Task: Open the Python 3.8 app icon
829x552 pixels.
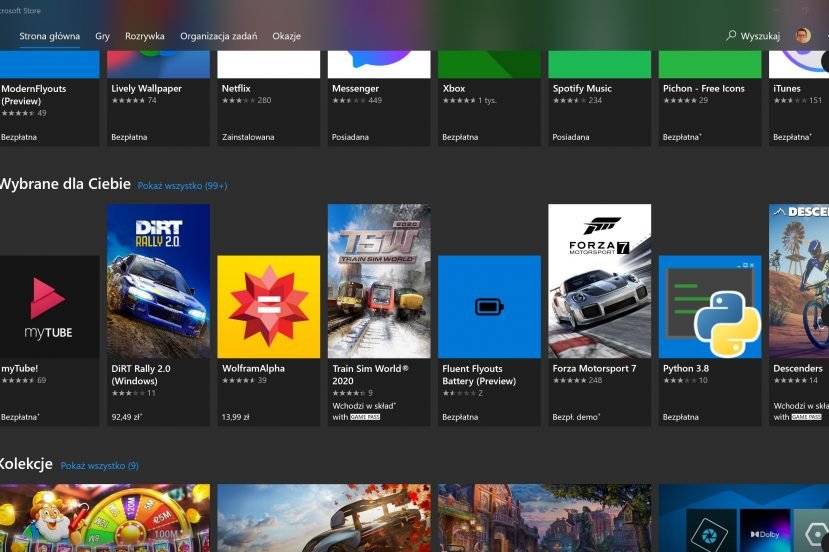Action: [710, 307]
